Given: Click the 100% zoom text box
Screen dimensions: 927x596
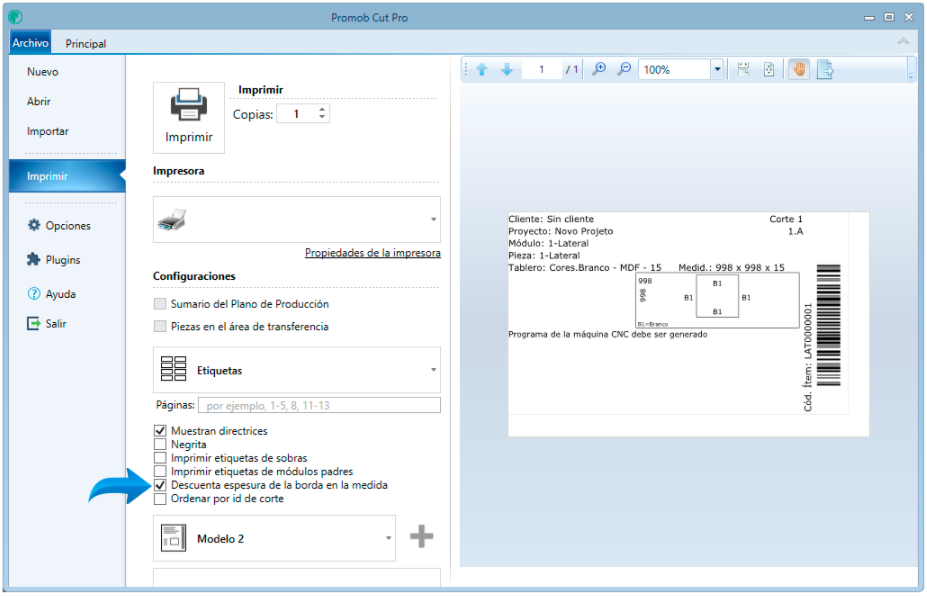Looking at the screenshot, I should click(674, 69).
